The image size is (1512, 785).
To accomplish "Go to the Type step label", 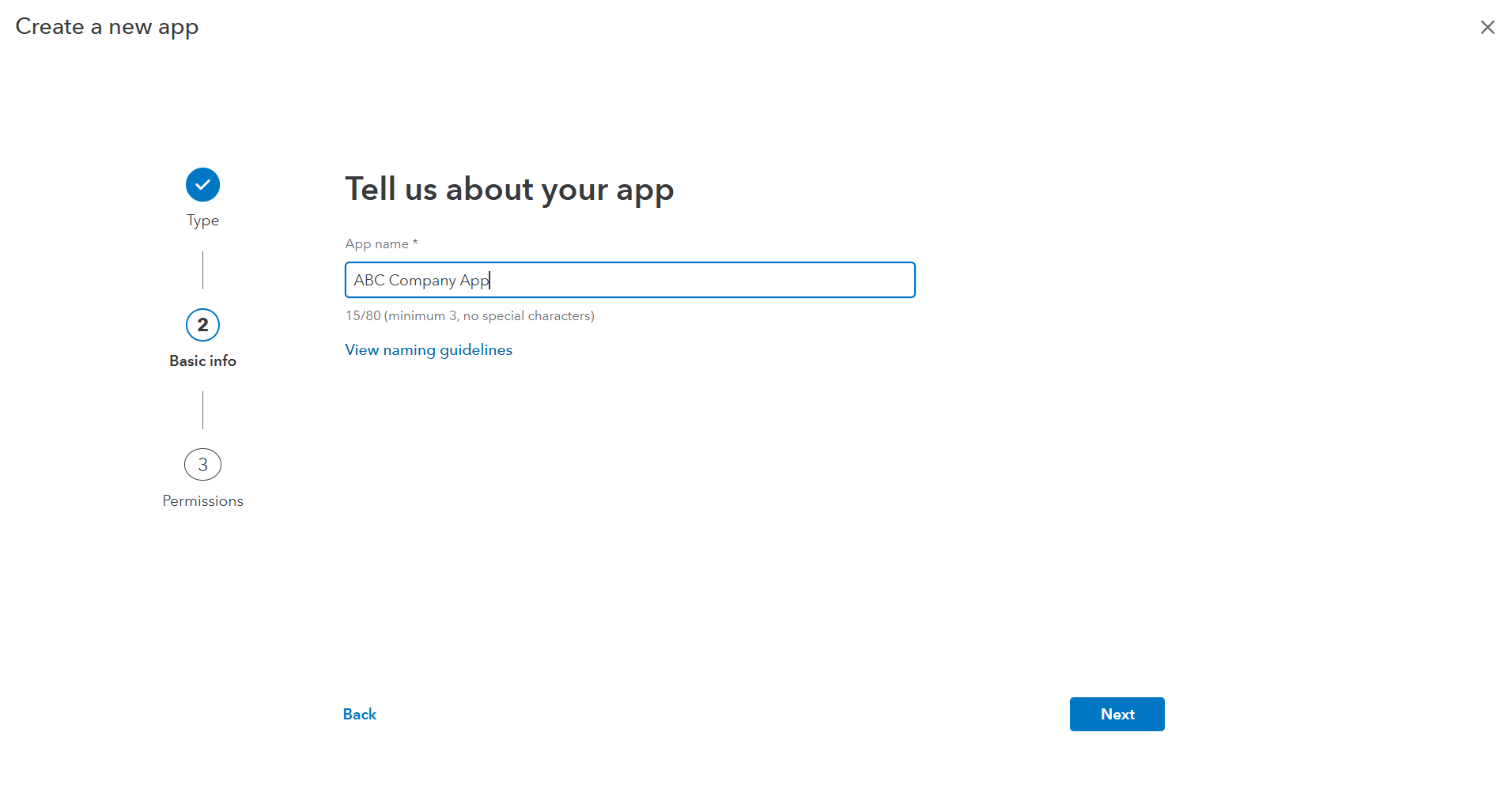I will 202,221.
